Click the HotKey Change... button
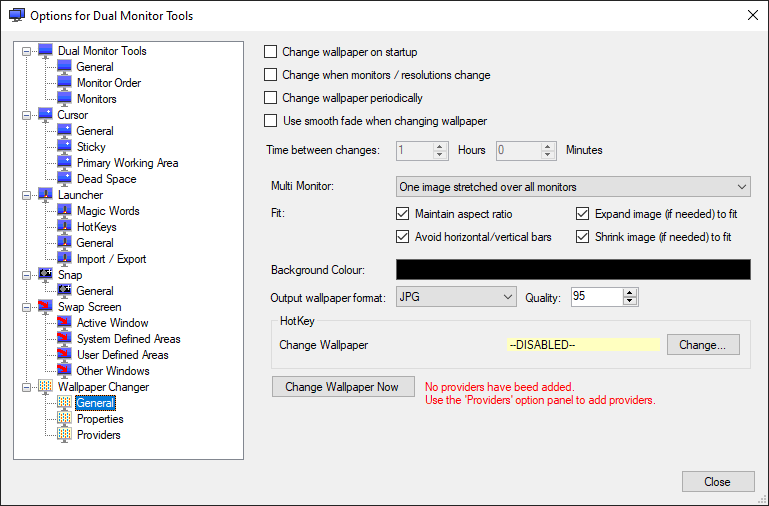769x506 pixels. click(x=703, y=345)
